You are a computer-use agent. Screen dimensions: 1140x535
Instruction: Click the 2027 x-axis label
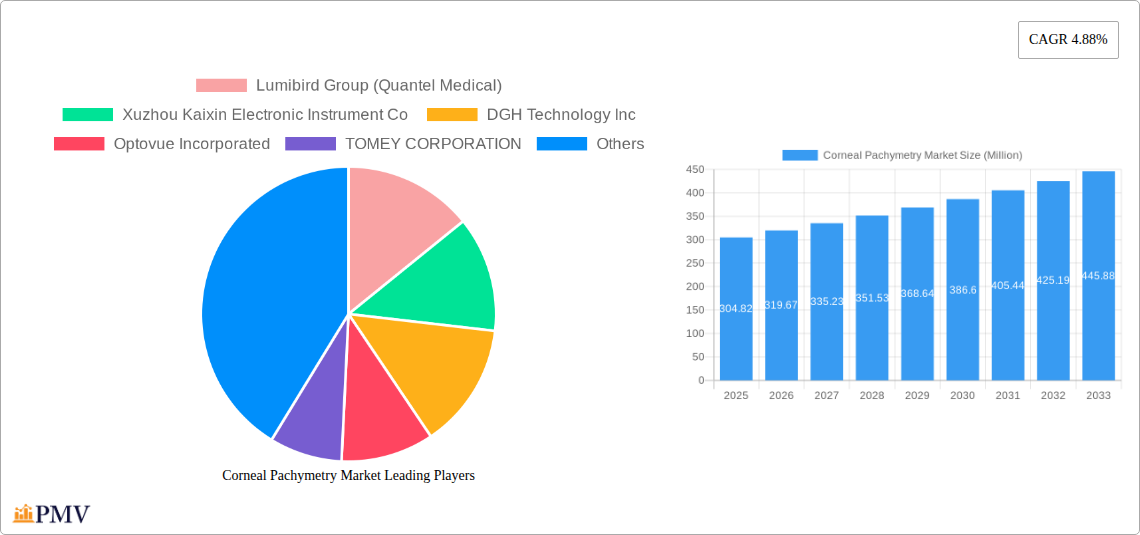pos(827,395)
